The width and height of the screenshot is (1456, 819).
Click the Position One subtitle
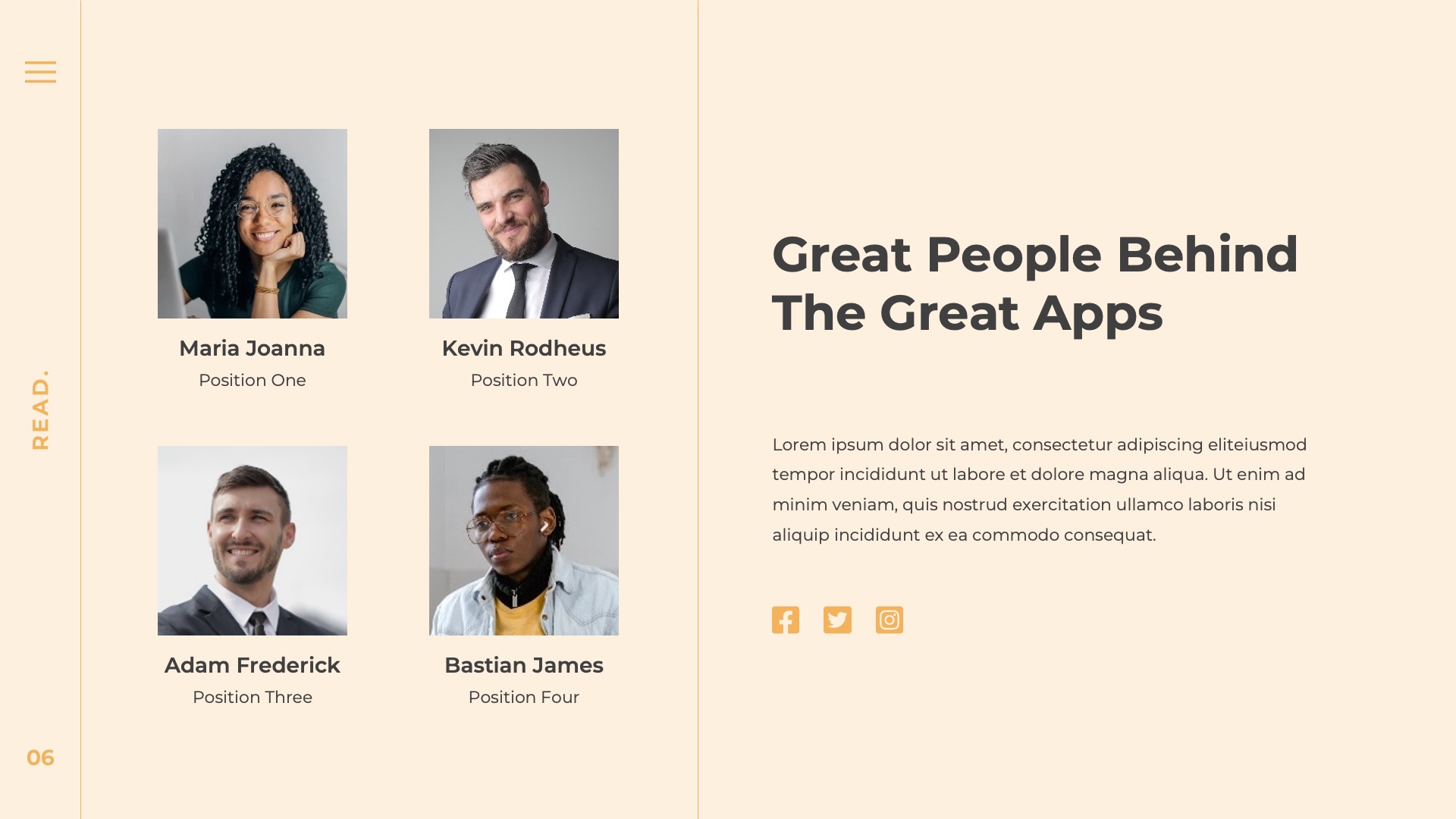pos(253,381)
